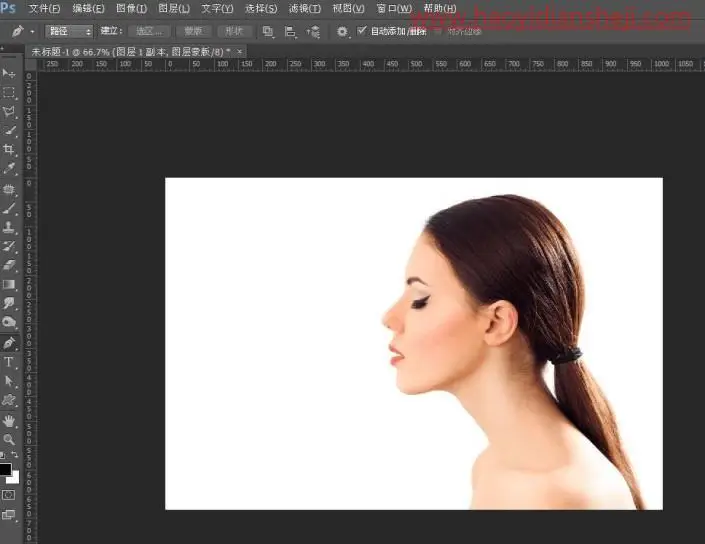705x544 pixels.
Task: Open path arrangement options
Action: point(313,31)
